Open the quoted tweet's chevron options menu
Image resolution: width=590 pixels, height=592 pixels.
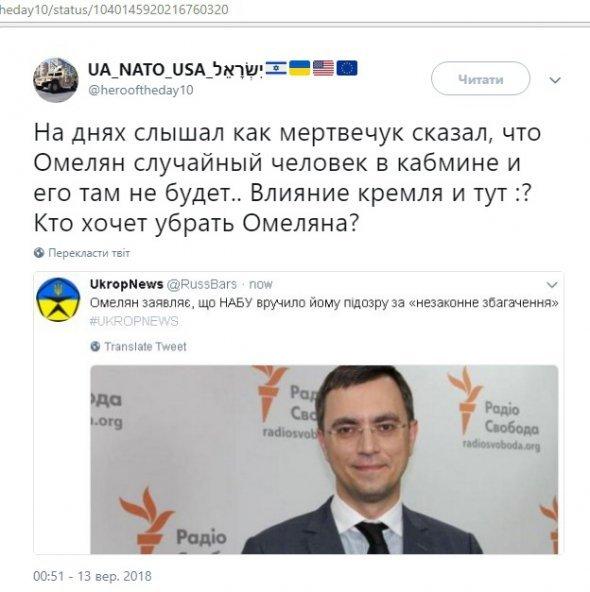click(552, 285)
